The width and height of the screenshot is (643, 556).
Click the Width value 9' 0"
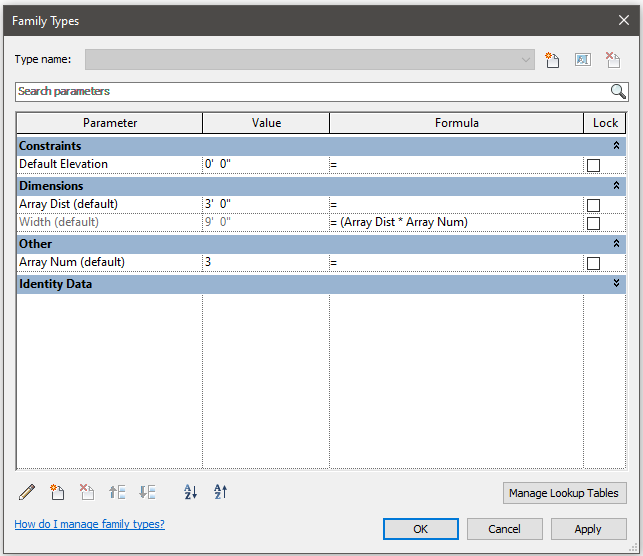click(266, 223)
